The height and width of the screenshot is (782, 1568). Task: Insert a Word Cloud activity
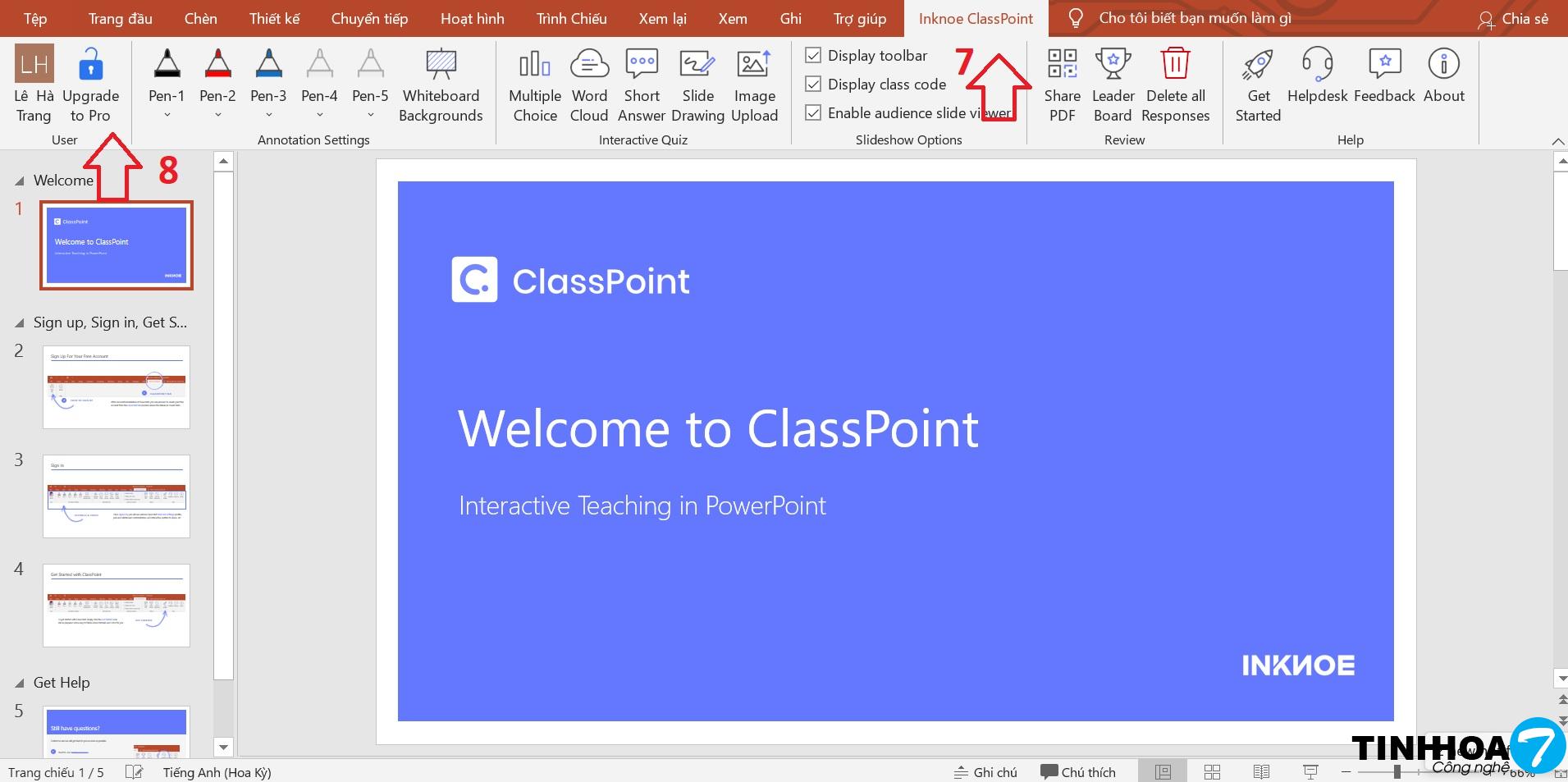[589, 85]
